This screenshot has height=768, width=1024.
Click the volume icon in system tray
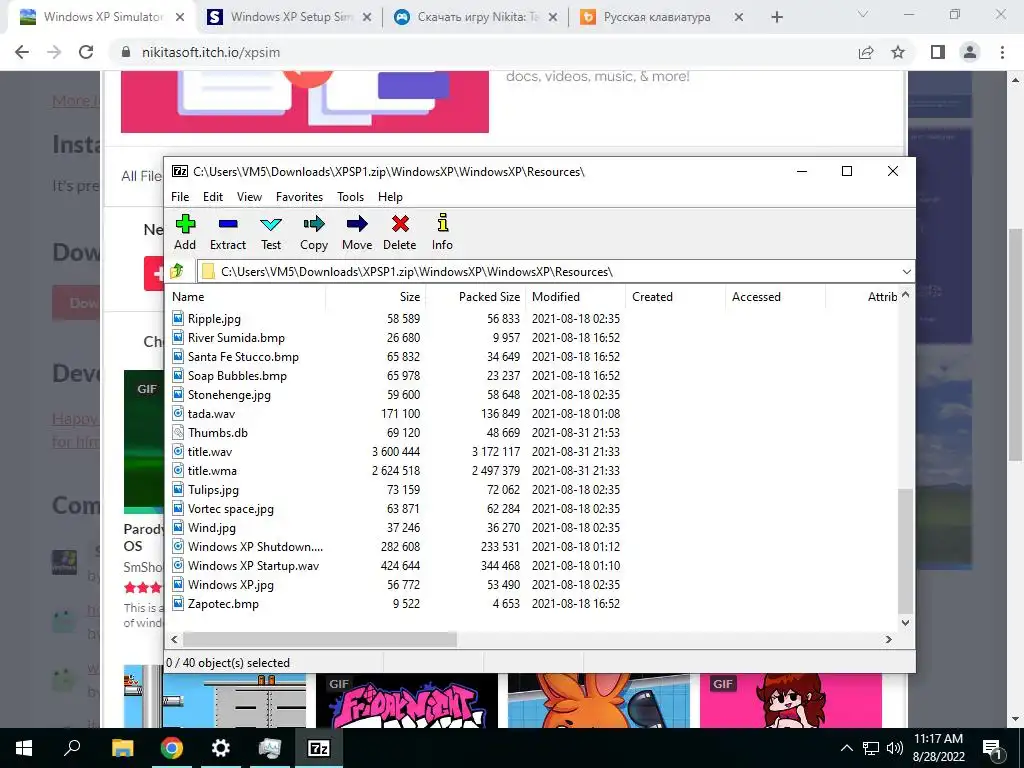click(x=895, y=748)
